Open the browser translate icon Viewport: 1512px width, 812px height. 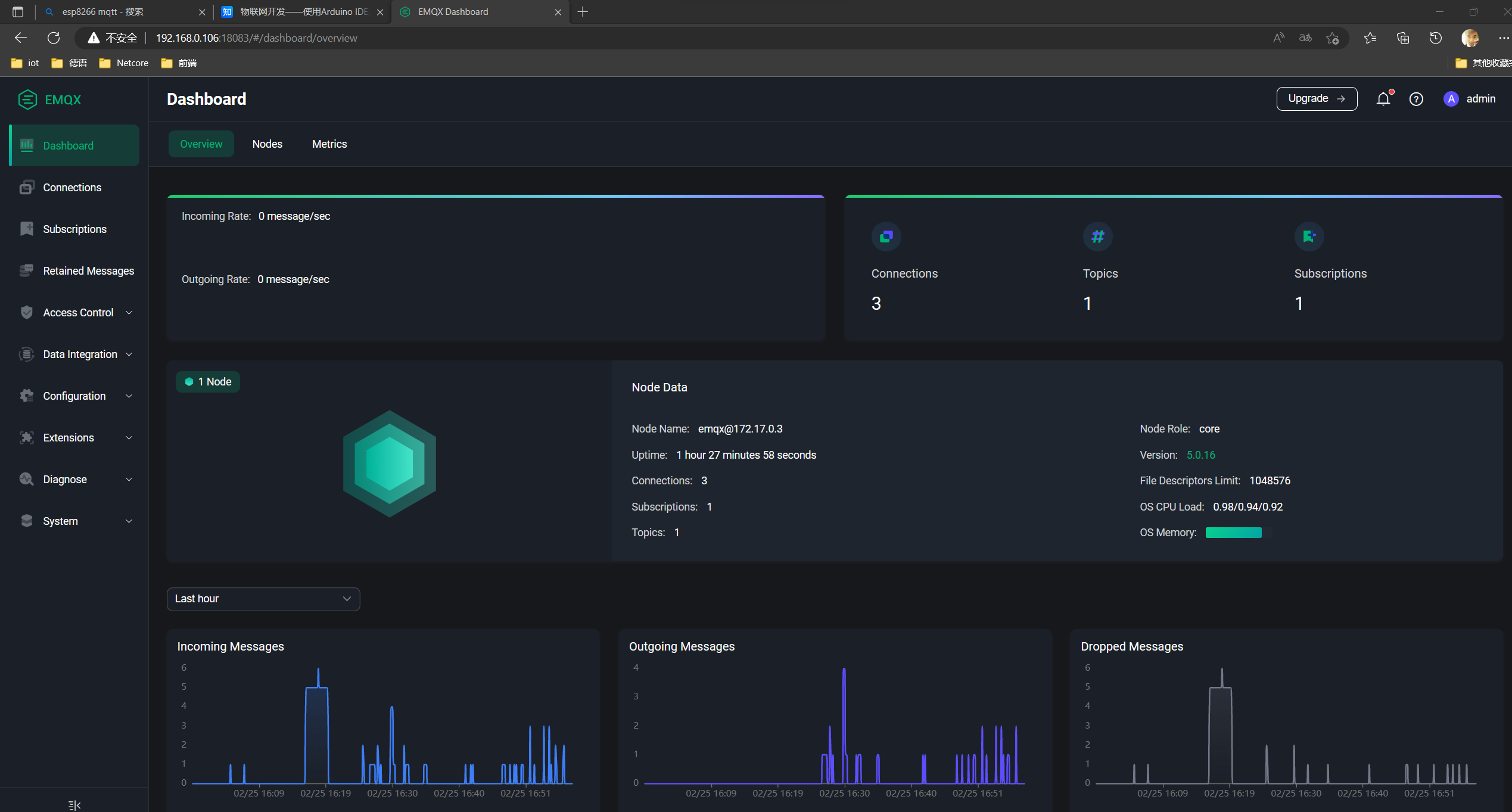1305,38
